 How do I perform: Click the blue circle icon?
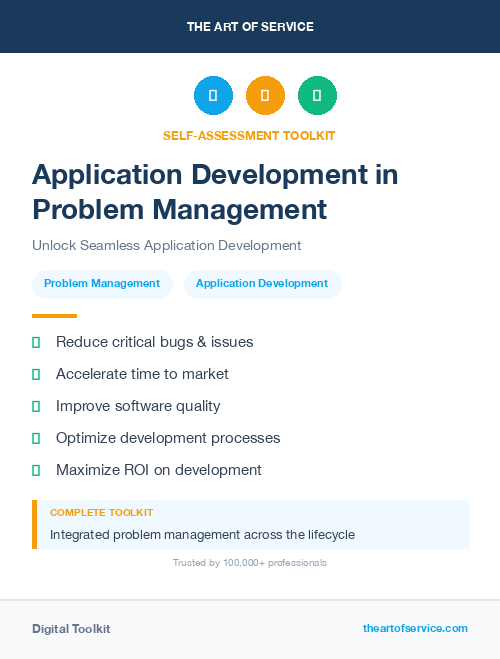(213, 95)
